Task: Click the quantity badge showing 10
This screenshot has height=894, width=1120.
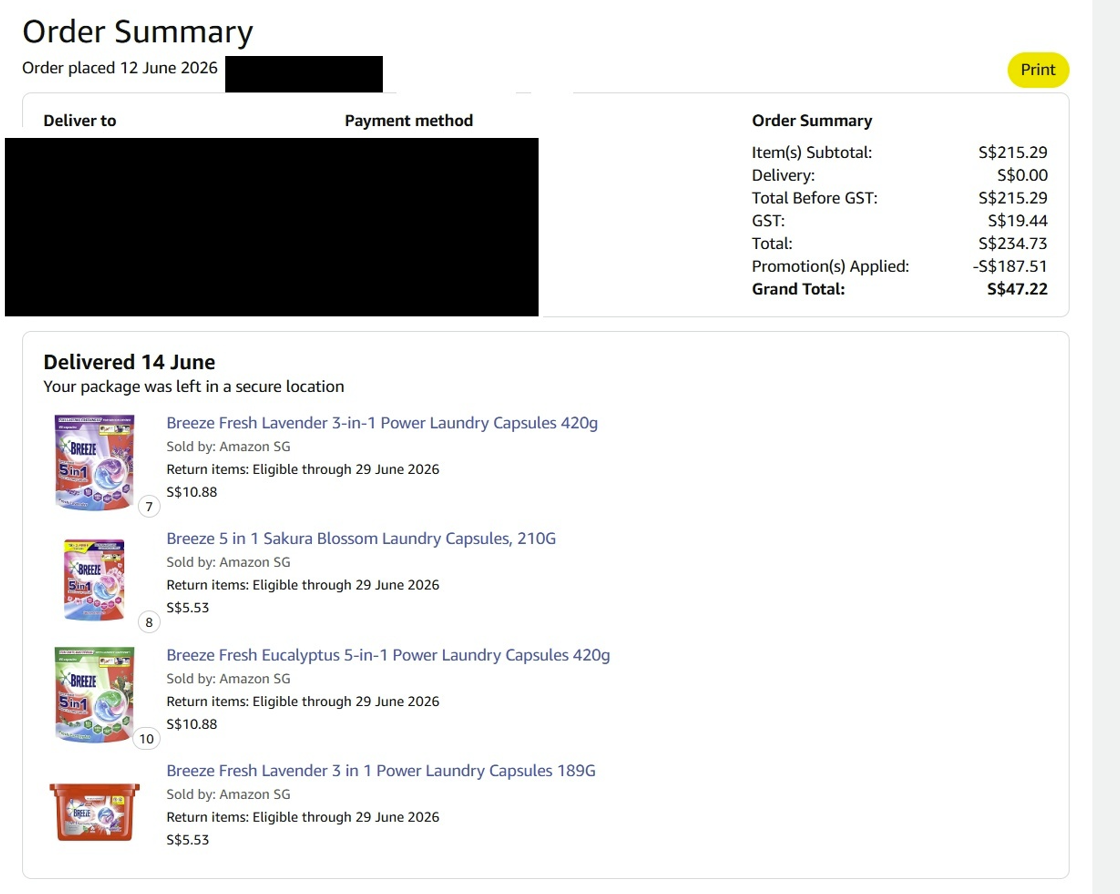Action: 146,738
